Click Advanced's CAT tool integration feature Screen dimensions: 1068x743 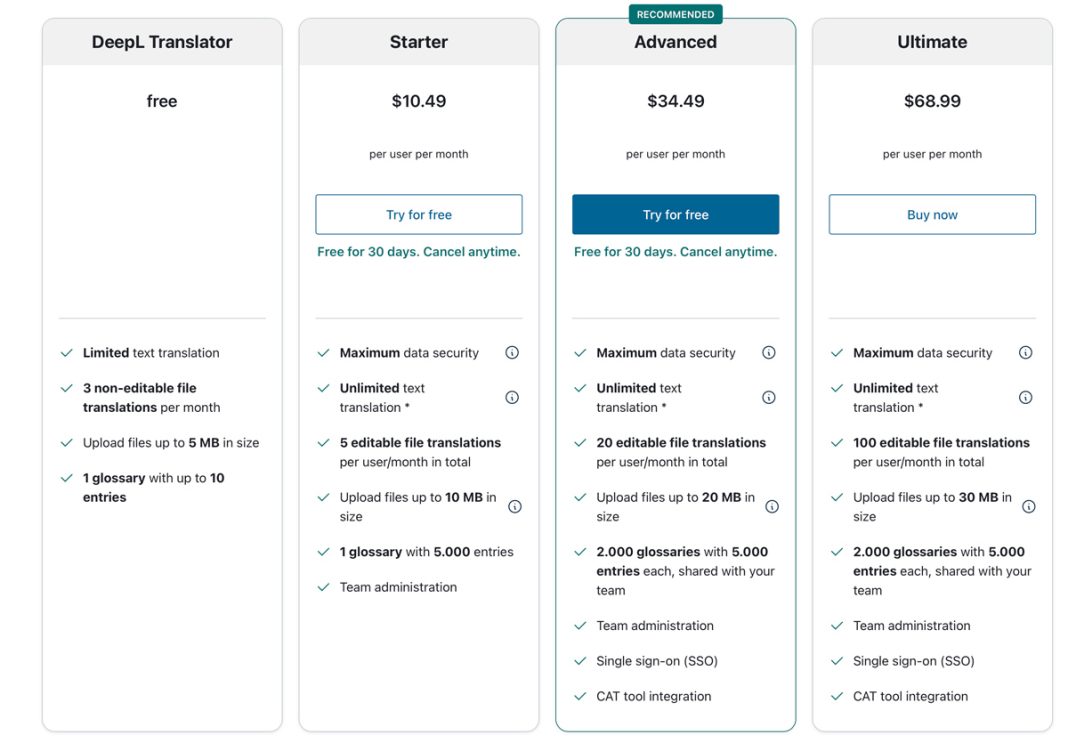coord(653,696)
